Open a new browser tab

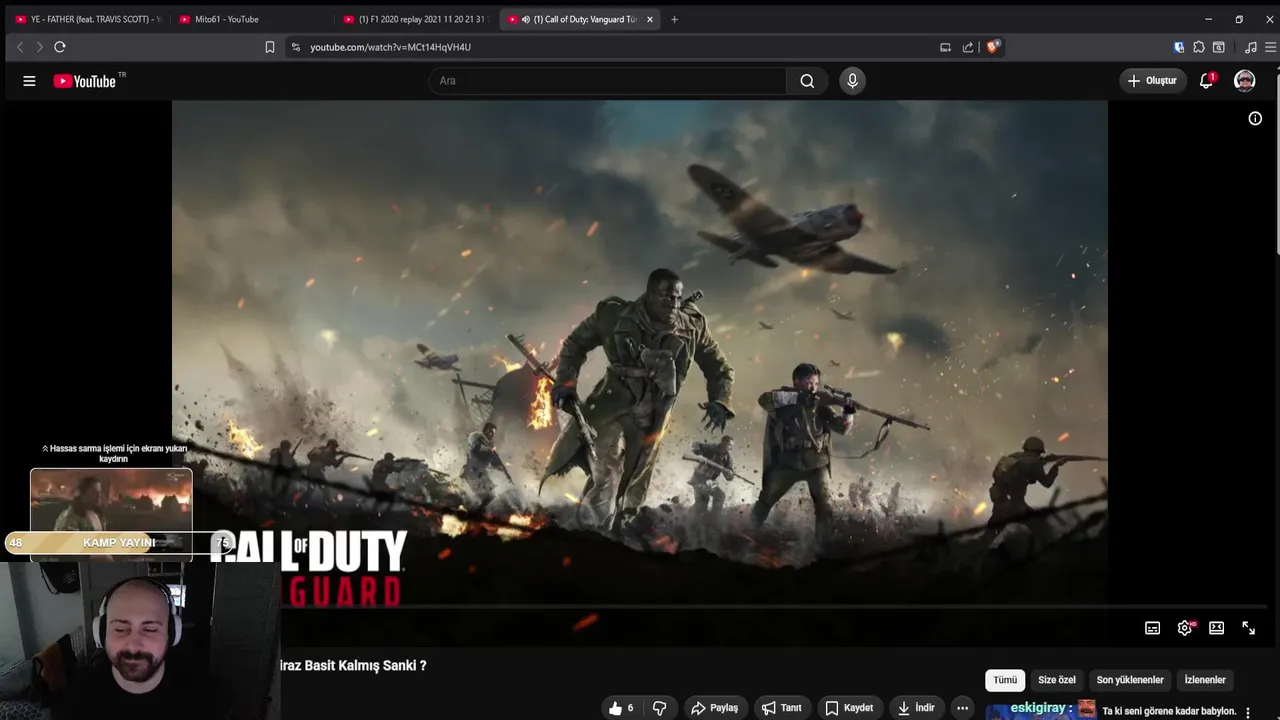pyautogui.click(x=674, y=19)
